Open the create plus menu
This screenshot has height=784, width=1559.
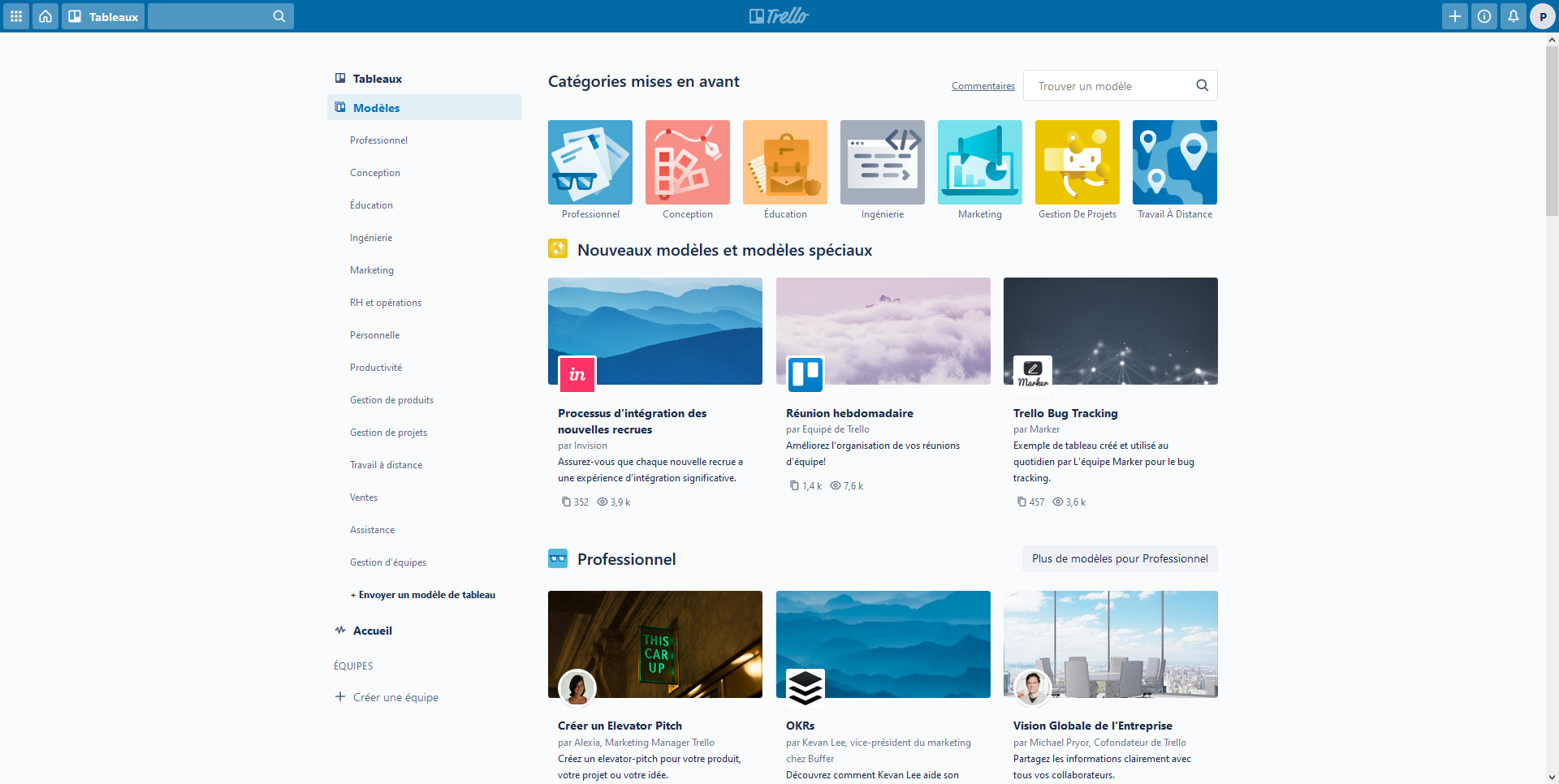click(1455, 16)
